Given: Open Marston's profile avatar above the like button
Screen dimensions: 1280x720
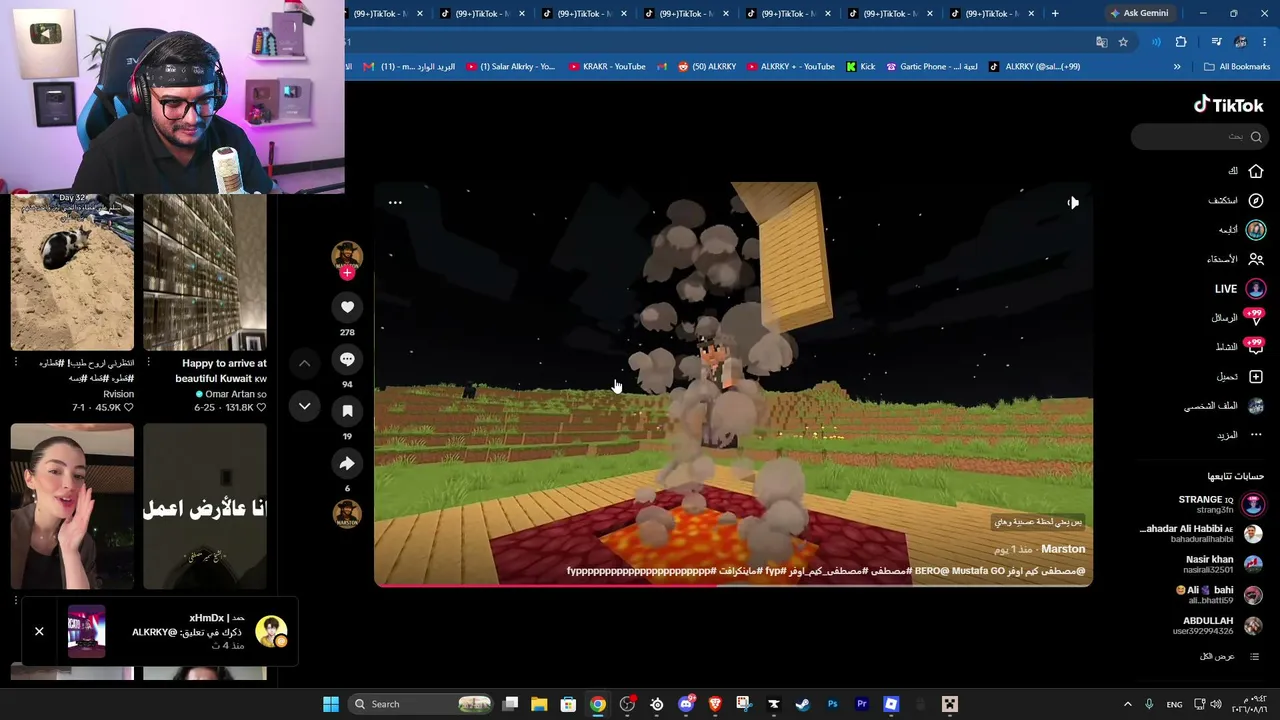Looking at the screenshot, I should pos(347,254).
